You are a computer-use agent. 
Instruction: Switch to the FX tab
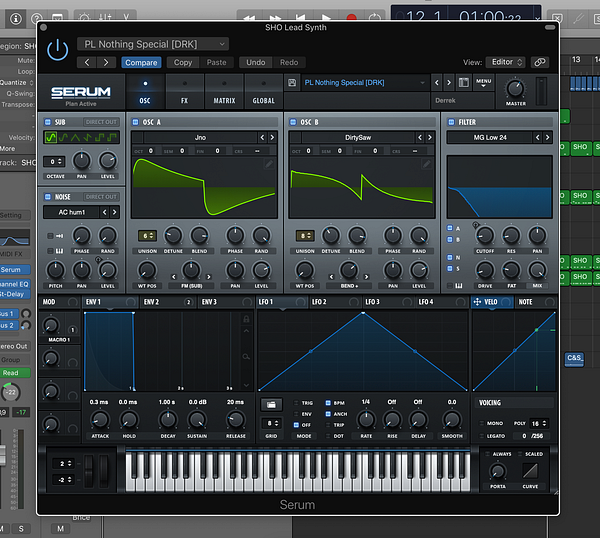click(x=185, y=92)
